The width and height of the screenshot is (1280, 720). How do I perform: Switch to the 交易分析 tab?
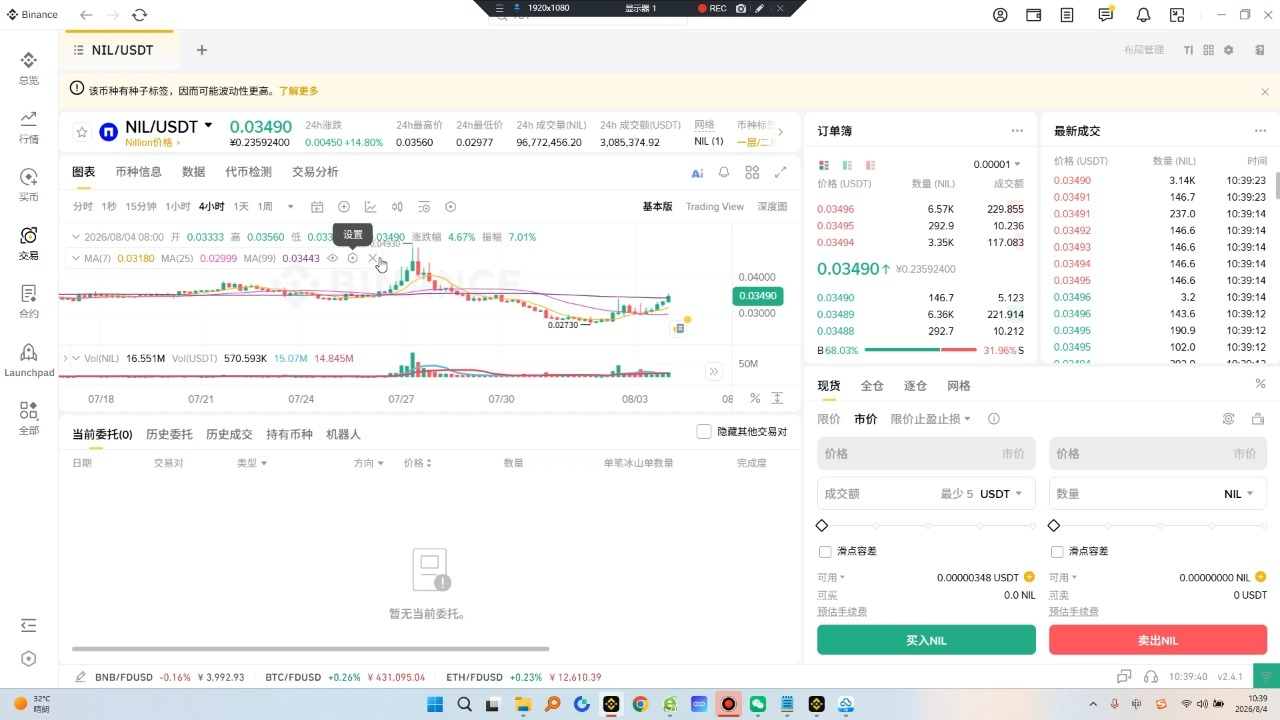[x=315, y=172]
